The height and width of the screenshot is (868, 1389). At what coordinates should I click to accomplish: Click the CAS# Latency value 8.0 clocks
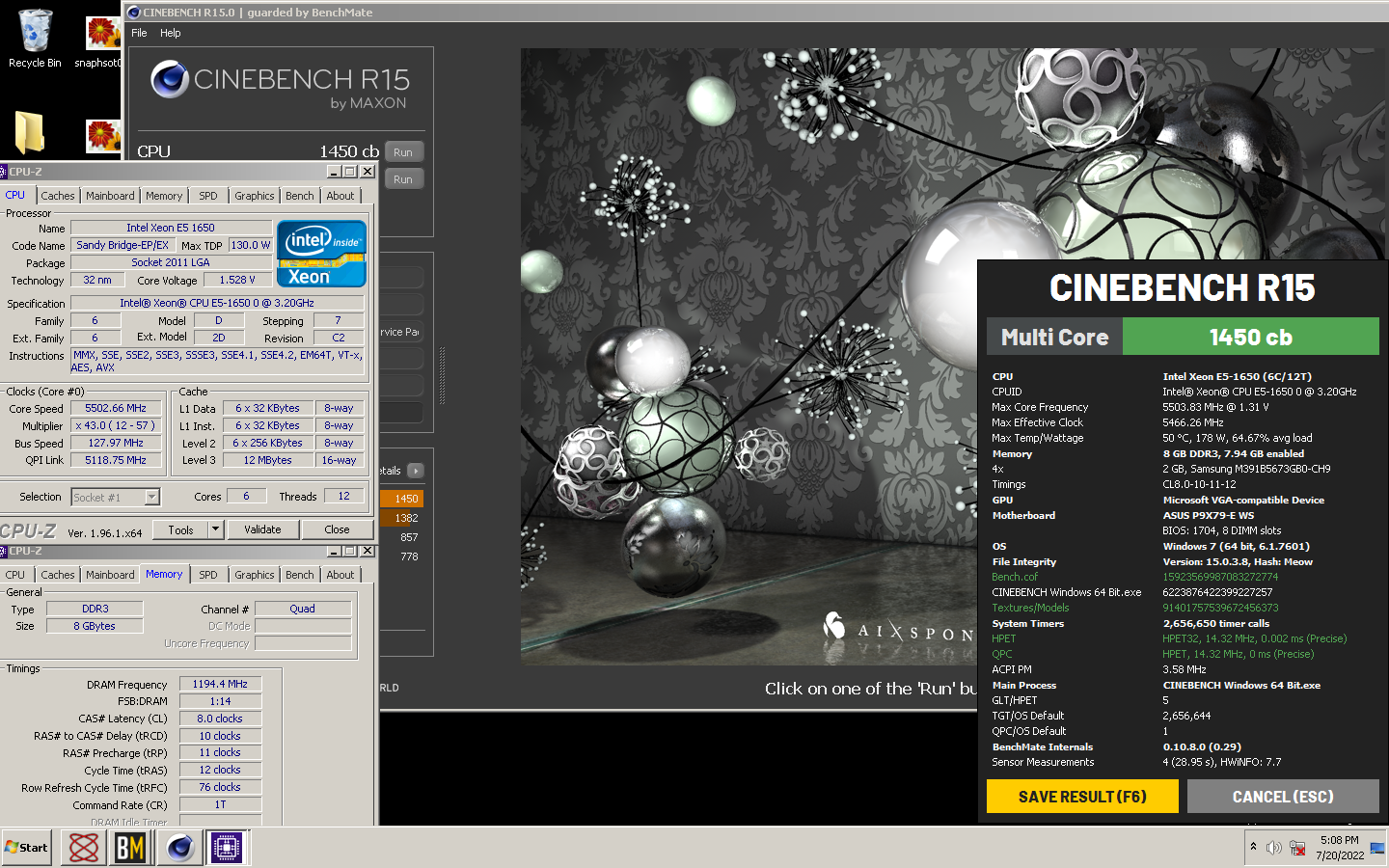(220, 719)
